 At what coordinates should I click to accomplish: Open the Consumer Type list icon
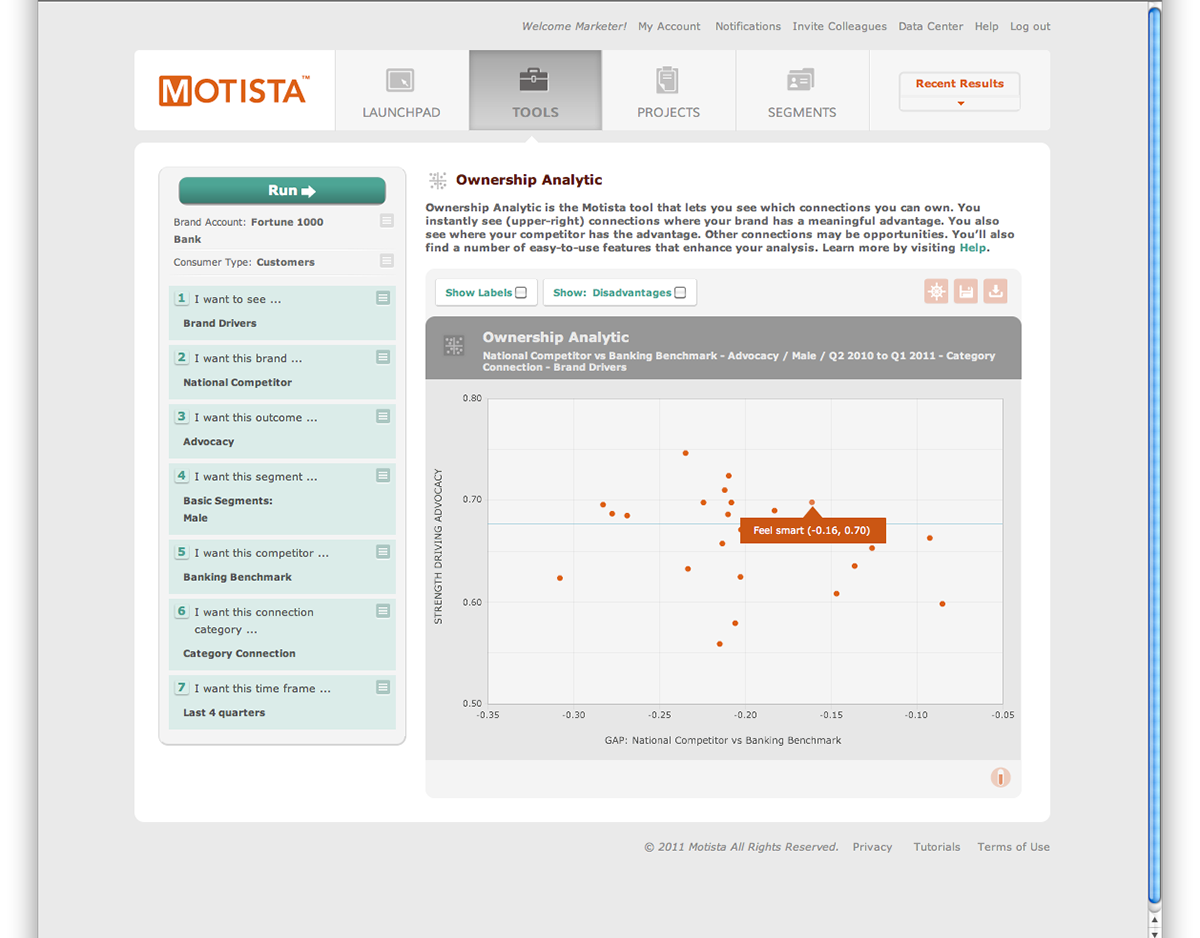click(387, 261)
